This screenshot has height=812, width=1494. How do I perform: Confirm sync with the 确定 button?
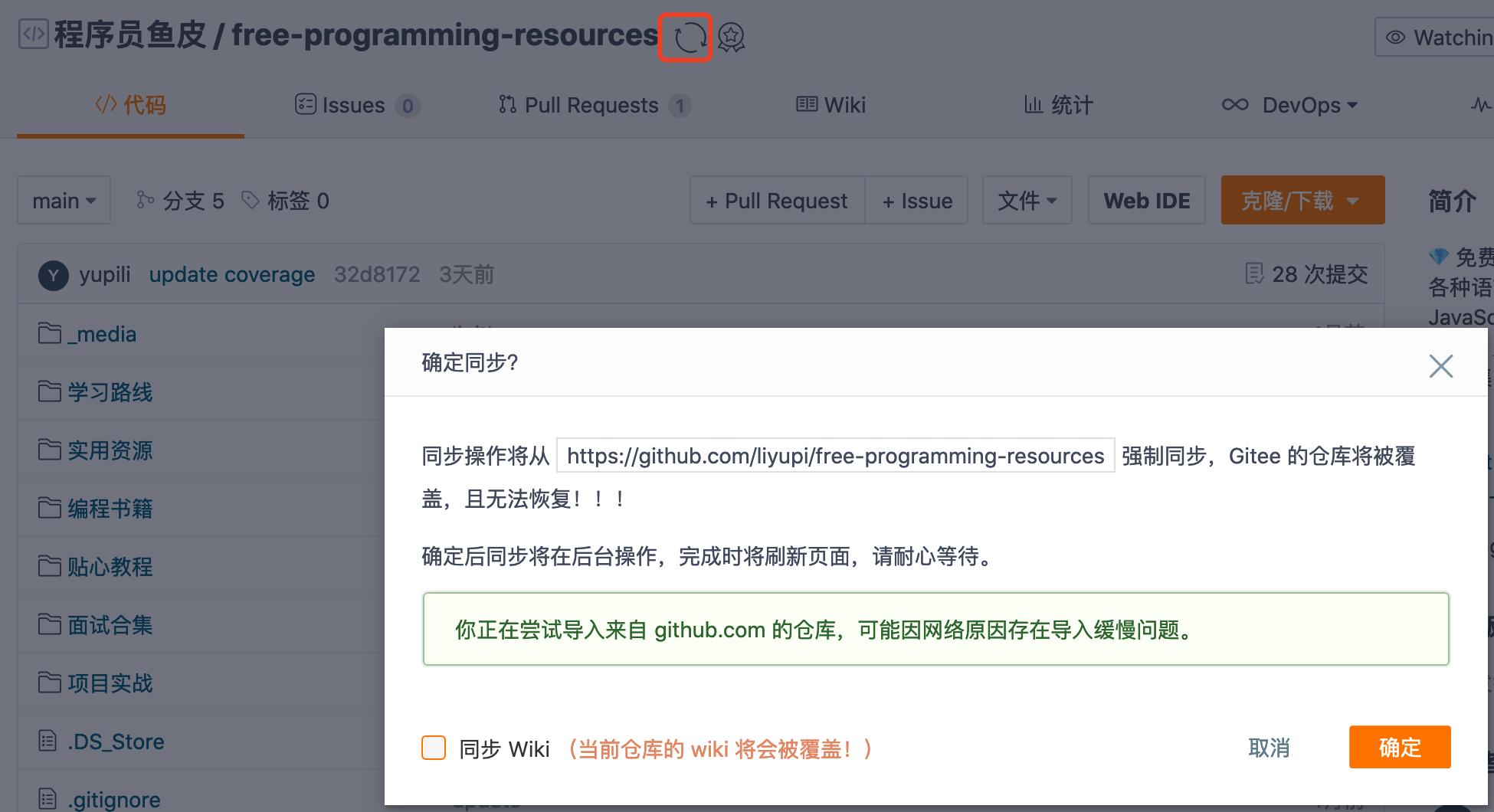1400,747
